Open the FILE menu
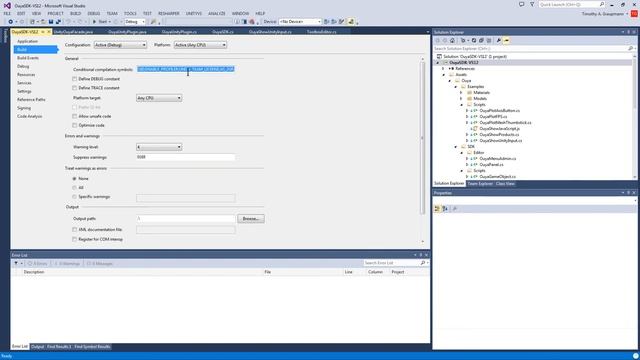The width and height of the screenshot is (640, 360). click(7, 13)
